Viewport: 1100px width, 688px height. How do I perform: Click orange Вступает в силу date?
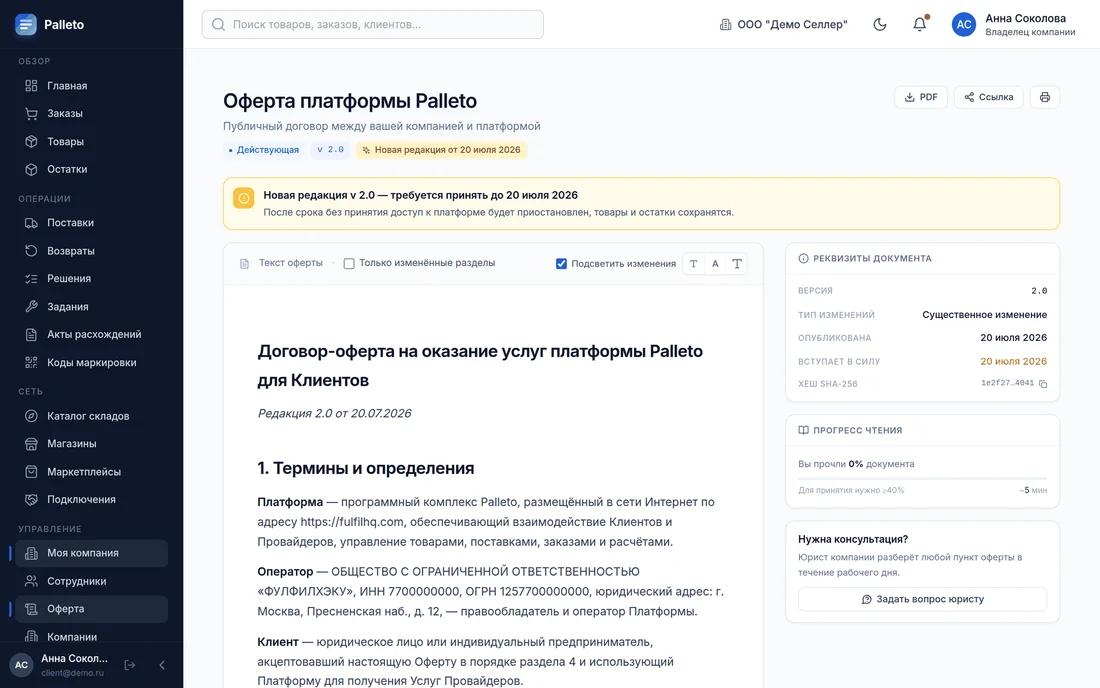1013,361
